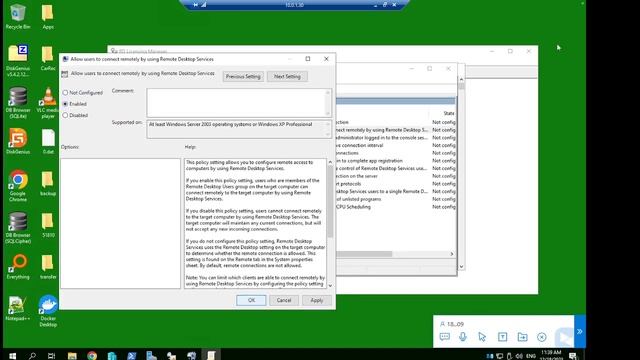Open taskbar Search

(x=32, y=356)
